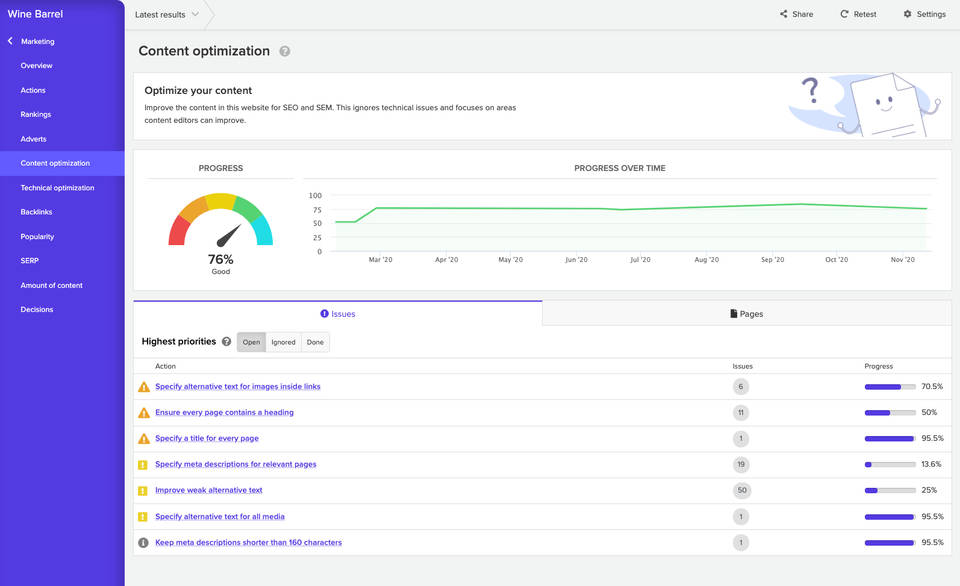Click the warning icon for alternative text in links
Viewport: 960px width, 586px height.
144,387
